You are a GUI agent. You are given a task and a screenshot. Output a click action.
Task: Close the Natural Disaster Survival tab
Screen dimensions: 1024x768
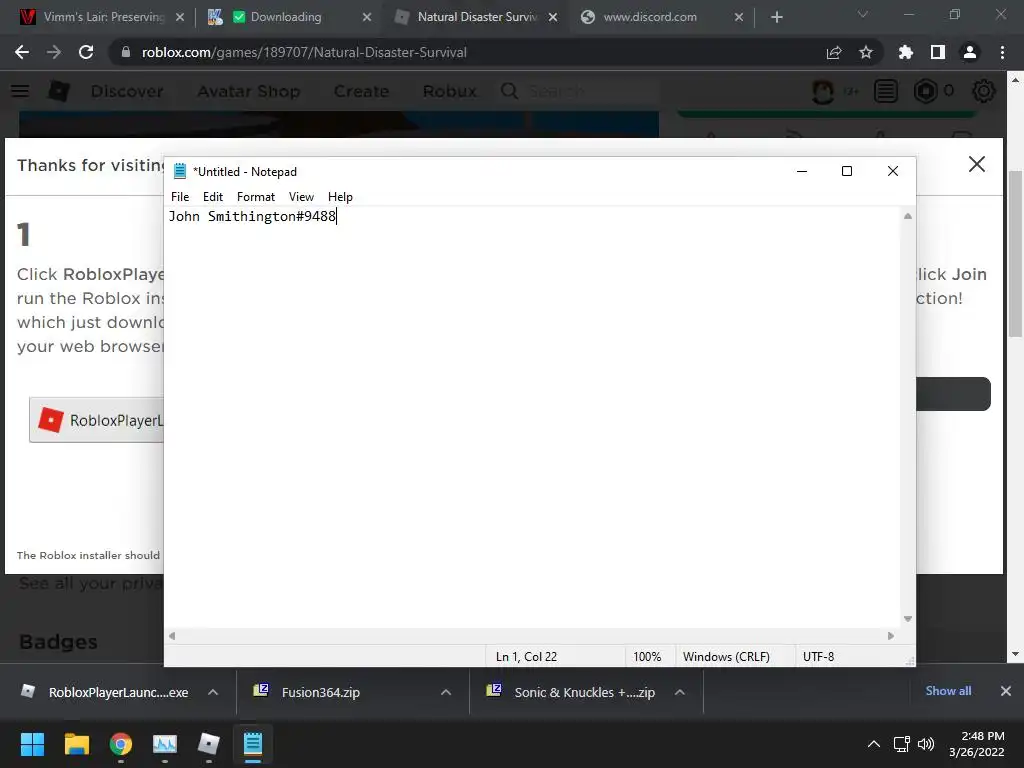click(x=553, y=17)
